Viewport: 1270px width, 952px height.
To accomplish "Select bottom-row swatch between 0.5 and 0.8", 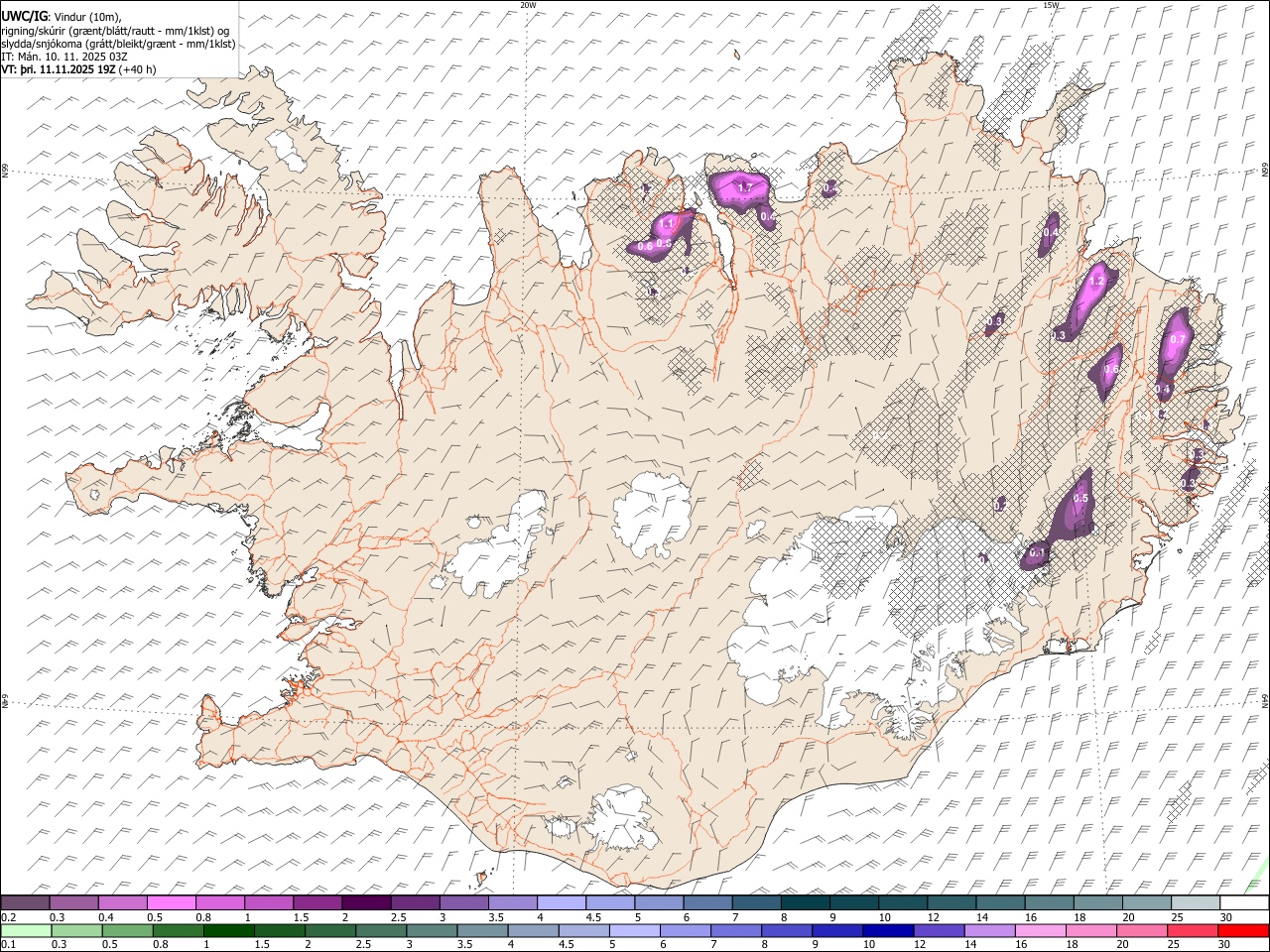I will (127, 930).
